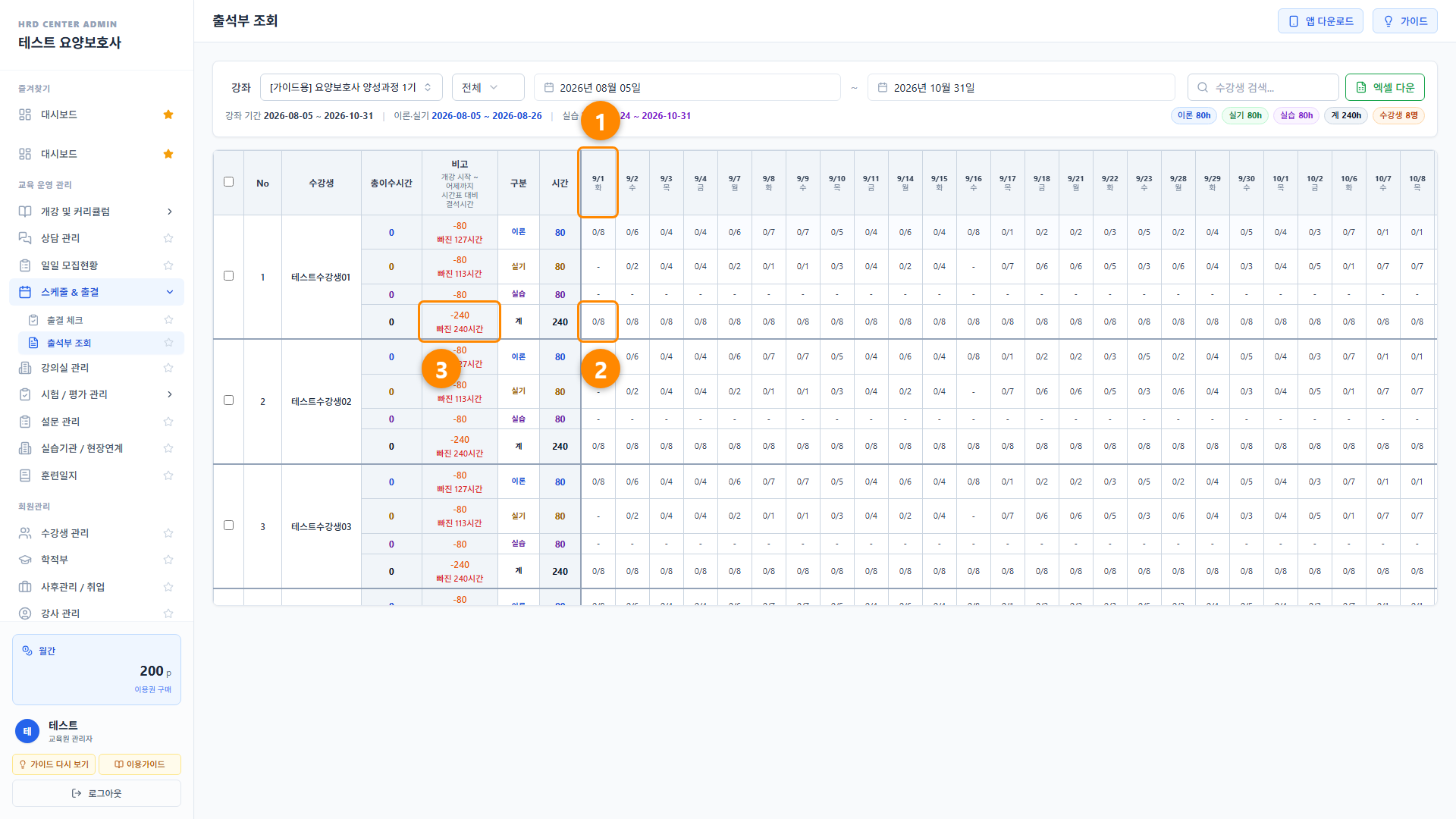1456x819 pixels.
Task: Favorite 실습기관 / 현장연계 via star
Action: click(168, 448)
